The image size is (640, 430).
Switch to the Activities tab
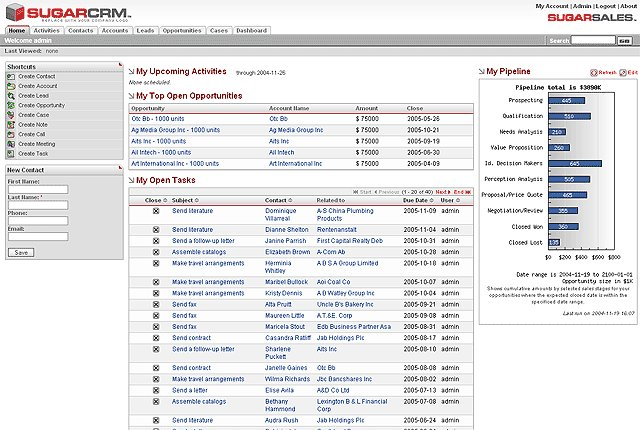pos(47,31)
